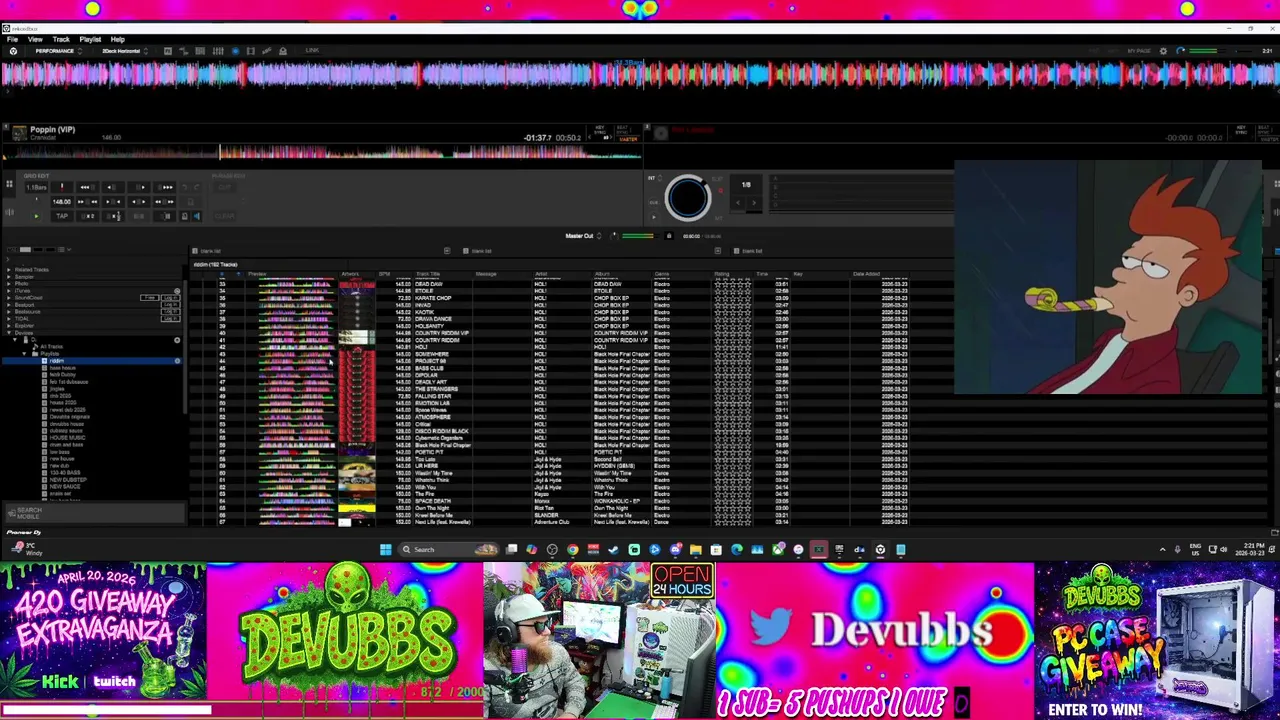Click the large effects knob
1280x720 pixels.
[x=687, y=197]
